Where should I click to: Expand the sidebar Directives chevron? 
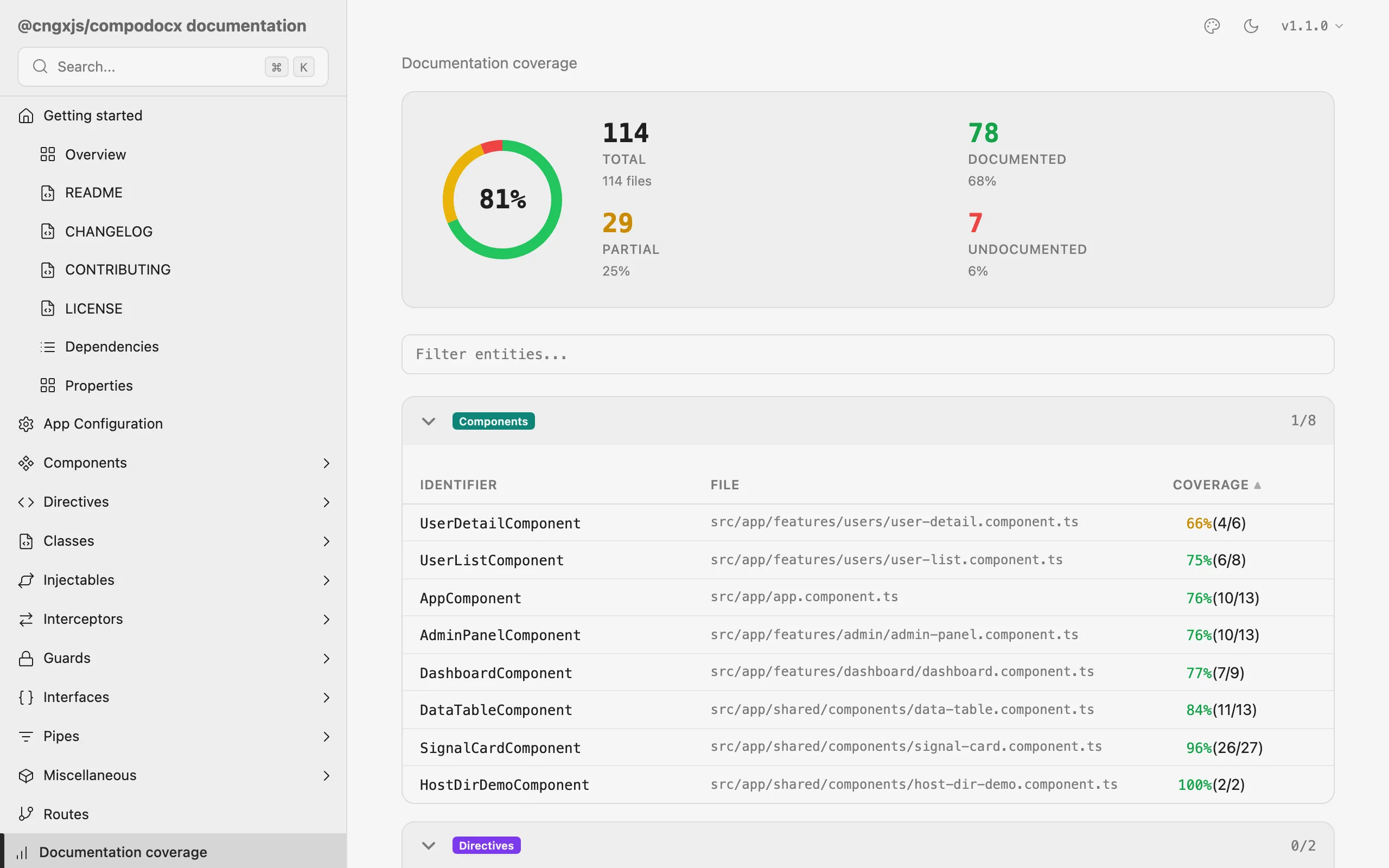326,502
